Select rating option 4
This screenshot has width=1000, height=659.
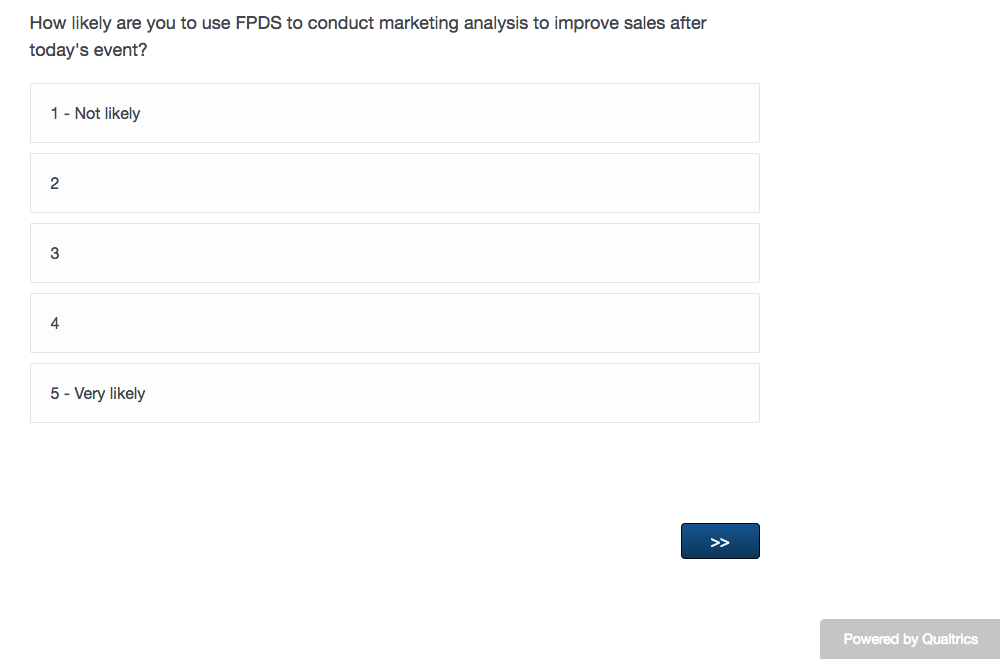tap(394, 323)
